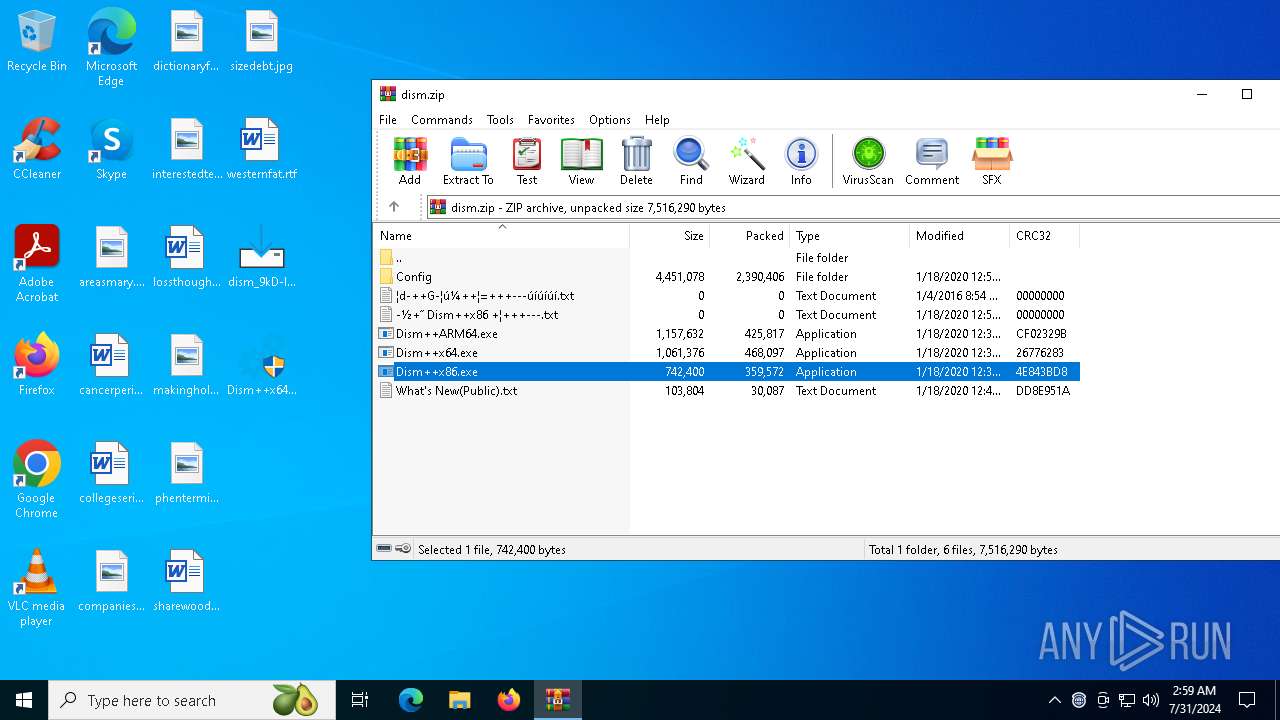Open the Commands menu
The height and width of the screenshot is (720, 1280).
442,119
